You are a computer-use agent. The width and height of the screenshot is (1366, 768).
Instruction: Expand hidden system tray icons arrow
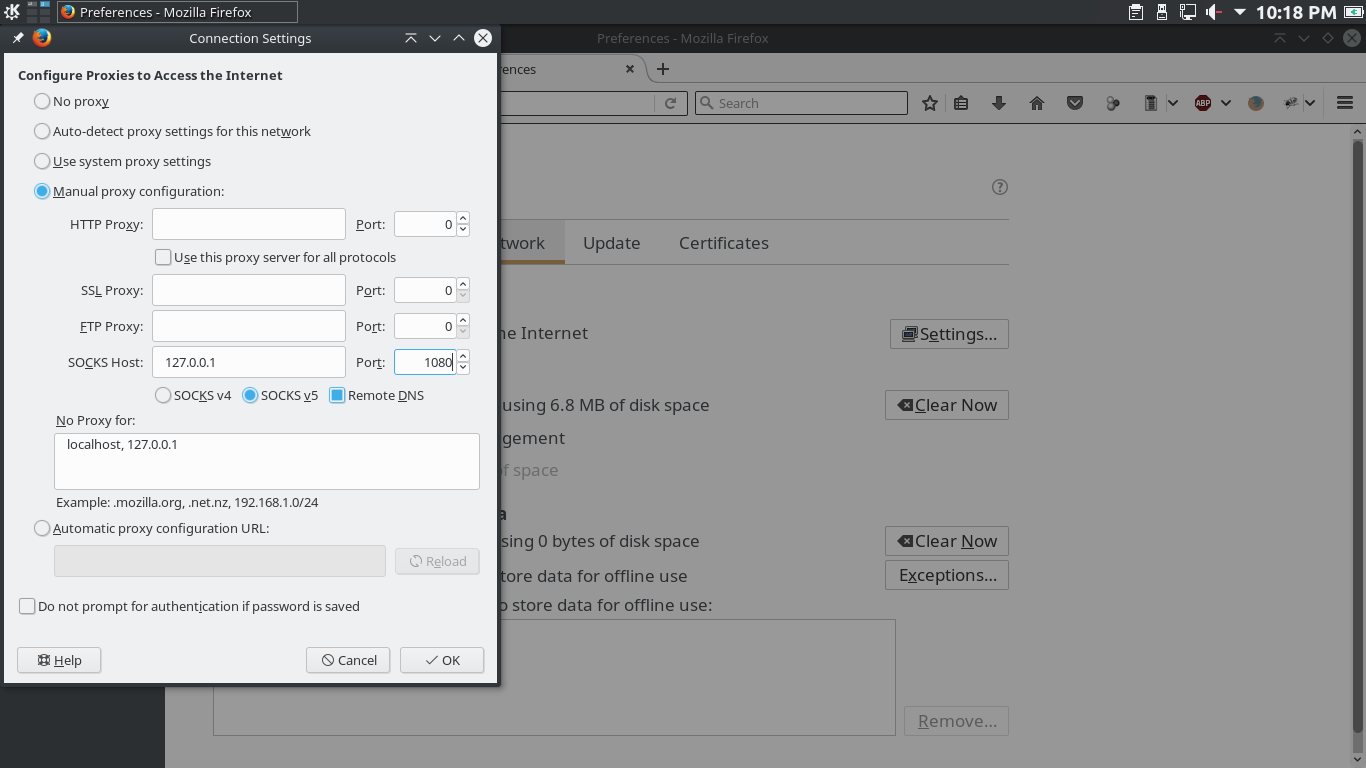click(x=1240, y=12)
